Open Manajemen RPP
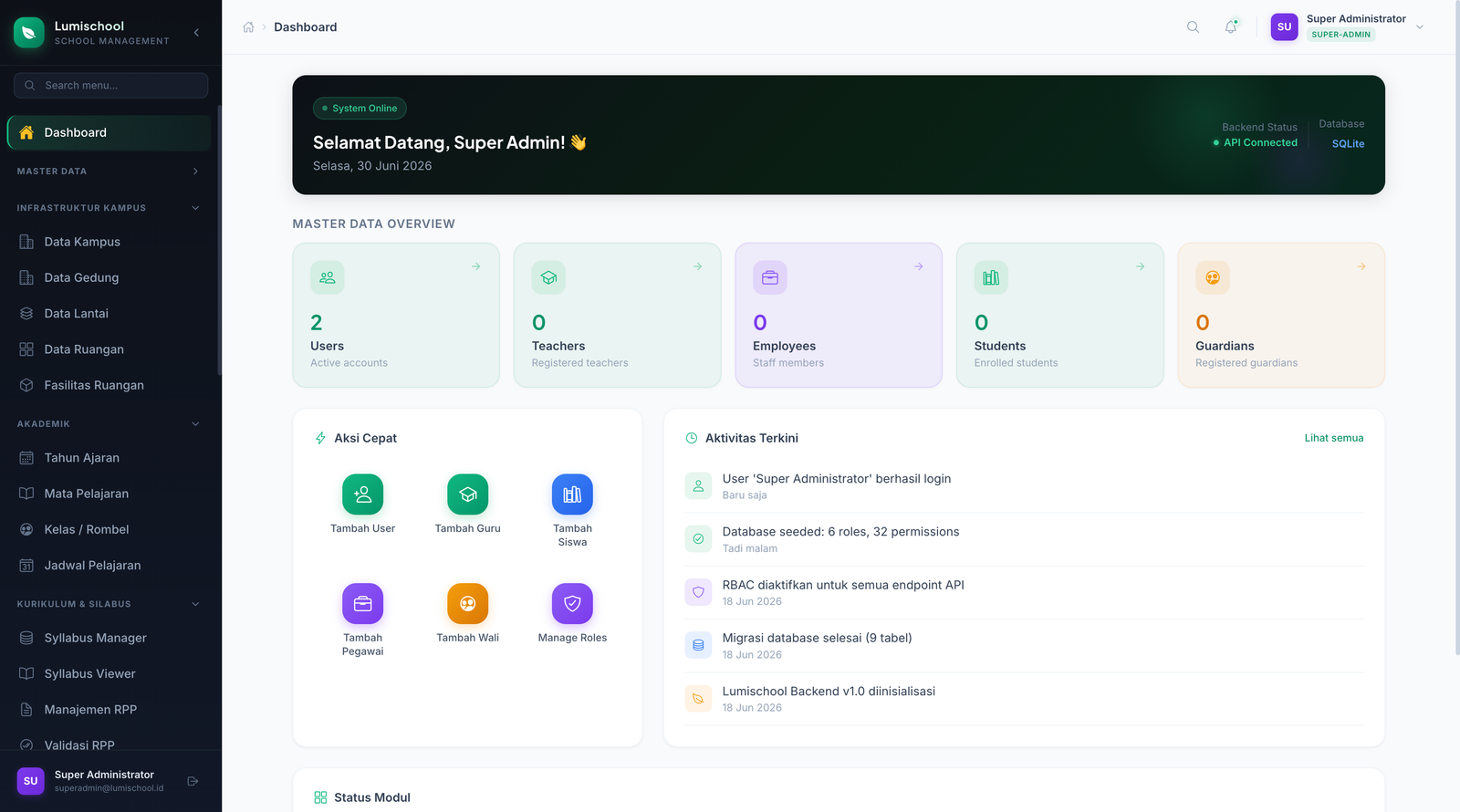The height and width of the screenshot is (812, 1460). 109,710
